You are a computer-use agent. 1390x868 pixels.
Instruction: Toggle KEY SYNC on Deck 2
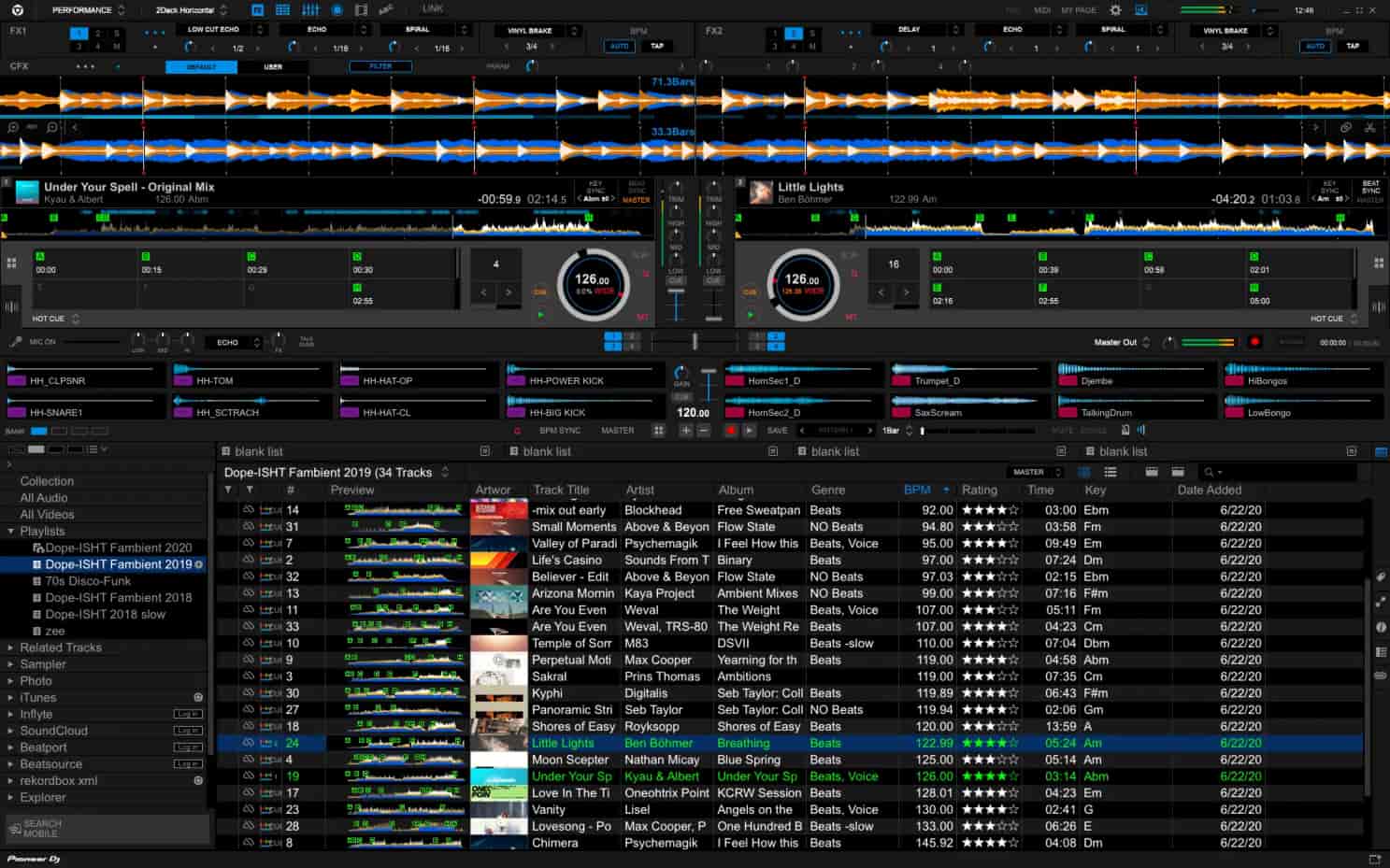point(1328,191)
